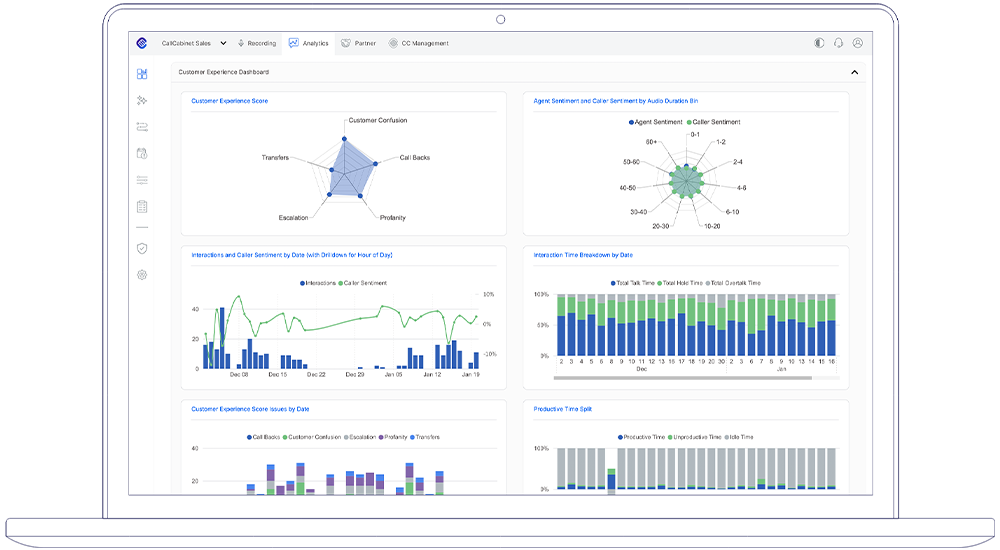Open the settings gear in sidebar
Screen dimensions: 1000x550
point(142,274)
